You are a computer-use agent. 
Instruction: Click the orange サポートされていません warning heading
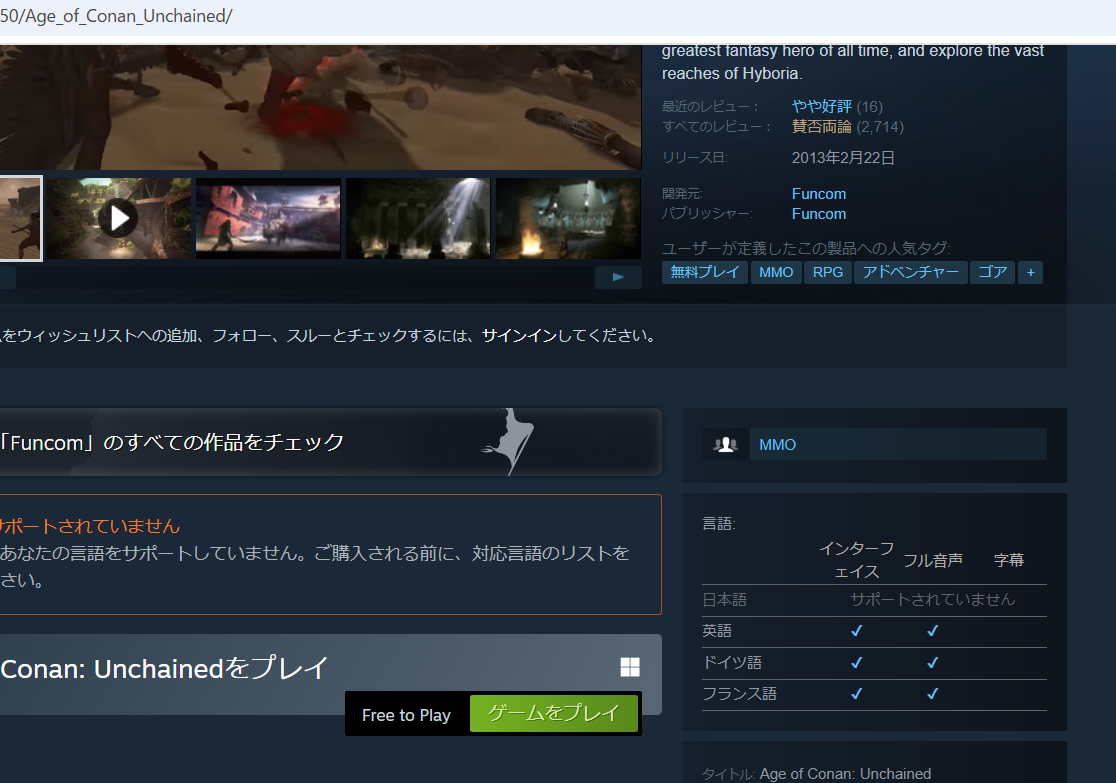pyautogui.click(x=90, y=526)
